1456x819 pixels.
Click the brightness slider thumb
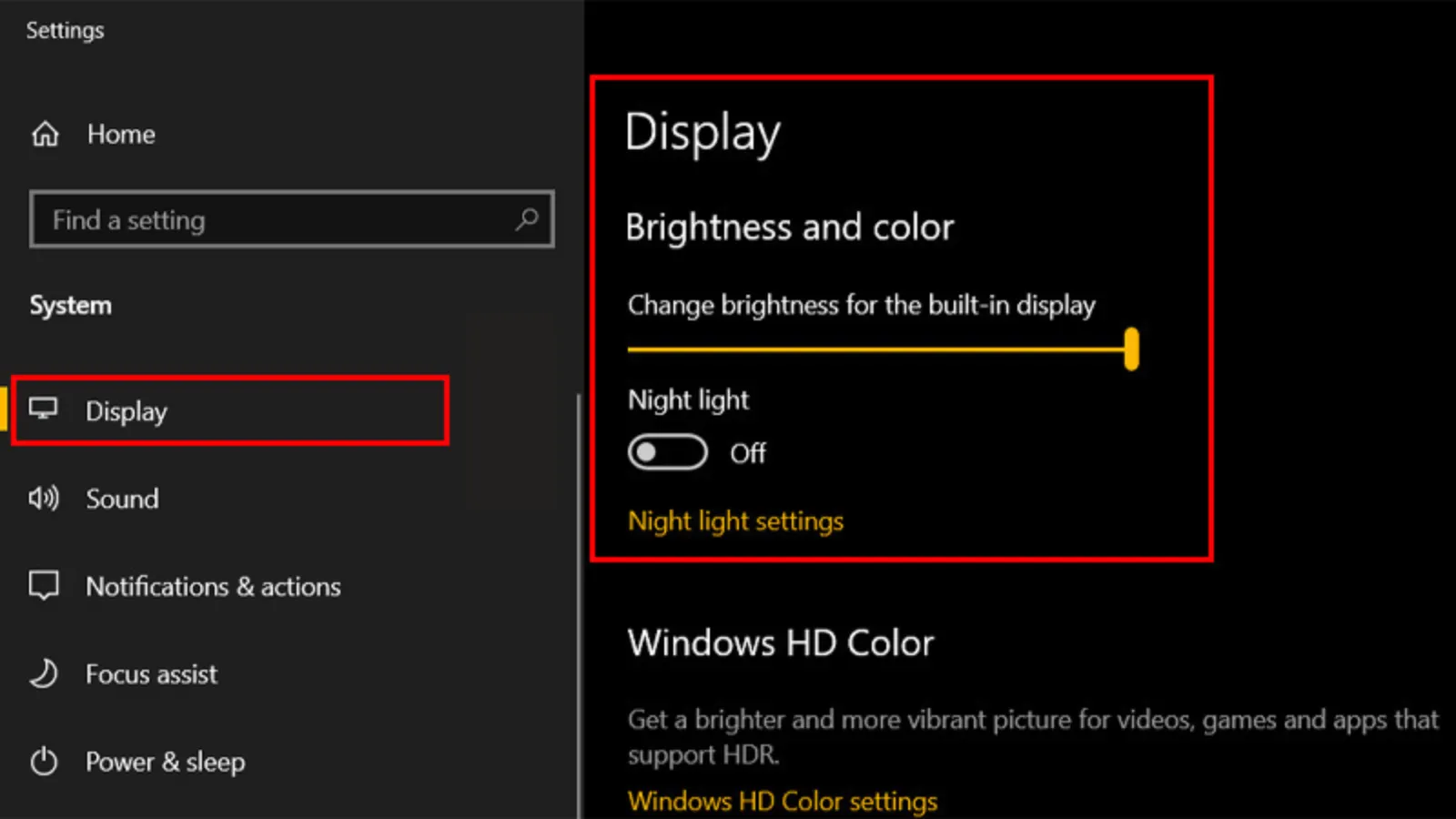pos(1130,349)
